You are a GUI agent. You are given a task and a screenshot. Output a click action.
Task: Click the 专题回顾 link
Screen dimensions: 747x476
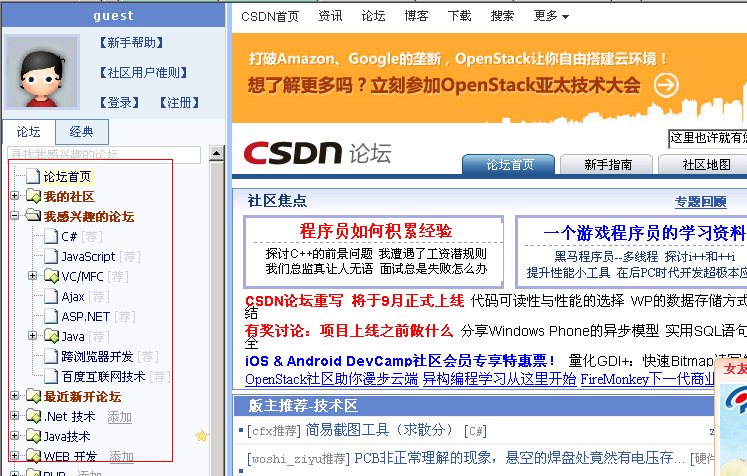(x=700, y=202)
